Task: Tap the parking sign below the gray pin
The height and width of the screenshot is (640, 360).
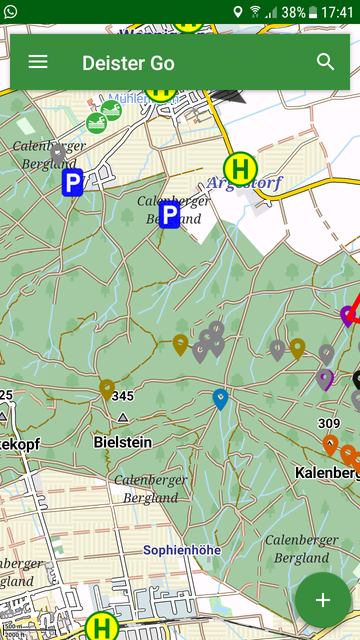Action: tap(72, 182)
